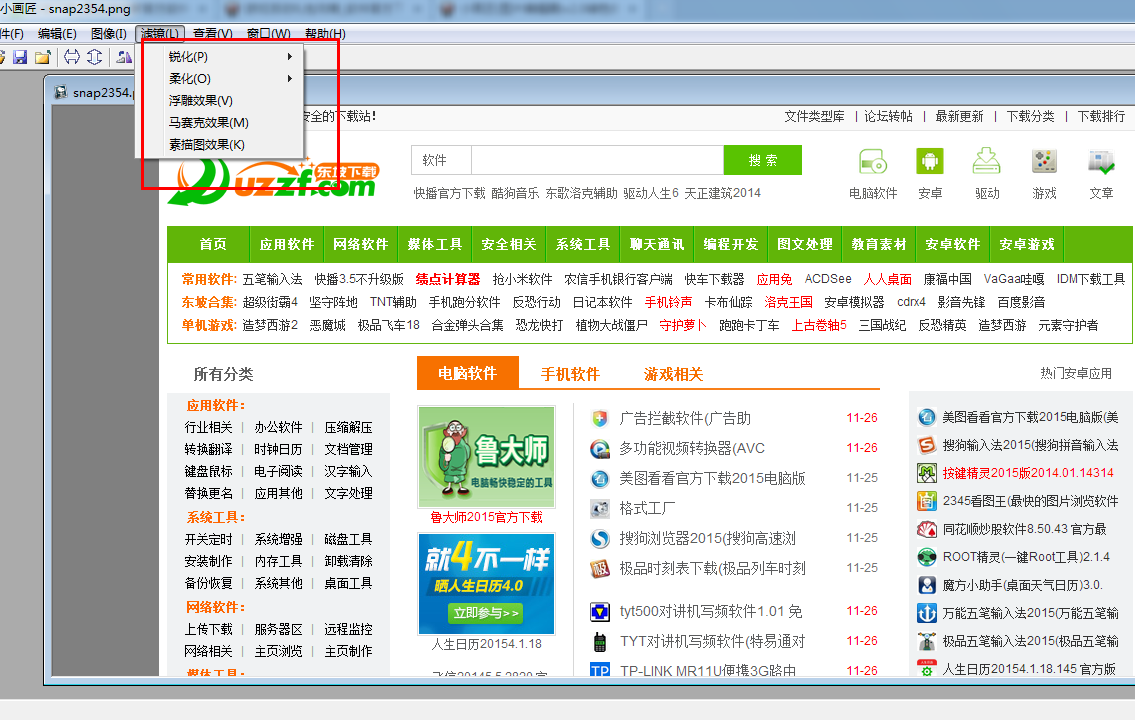Click the green 安卓 Android icon
Screen dimensions: 1135x720
point(929,161)
